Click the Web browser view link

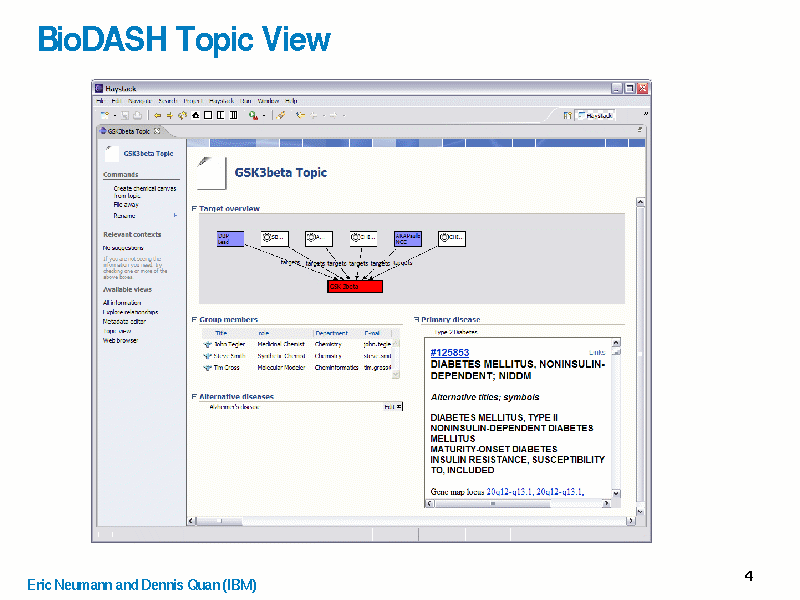click(x=120, y=340)
